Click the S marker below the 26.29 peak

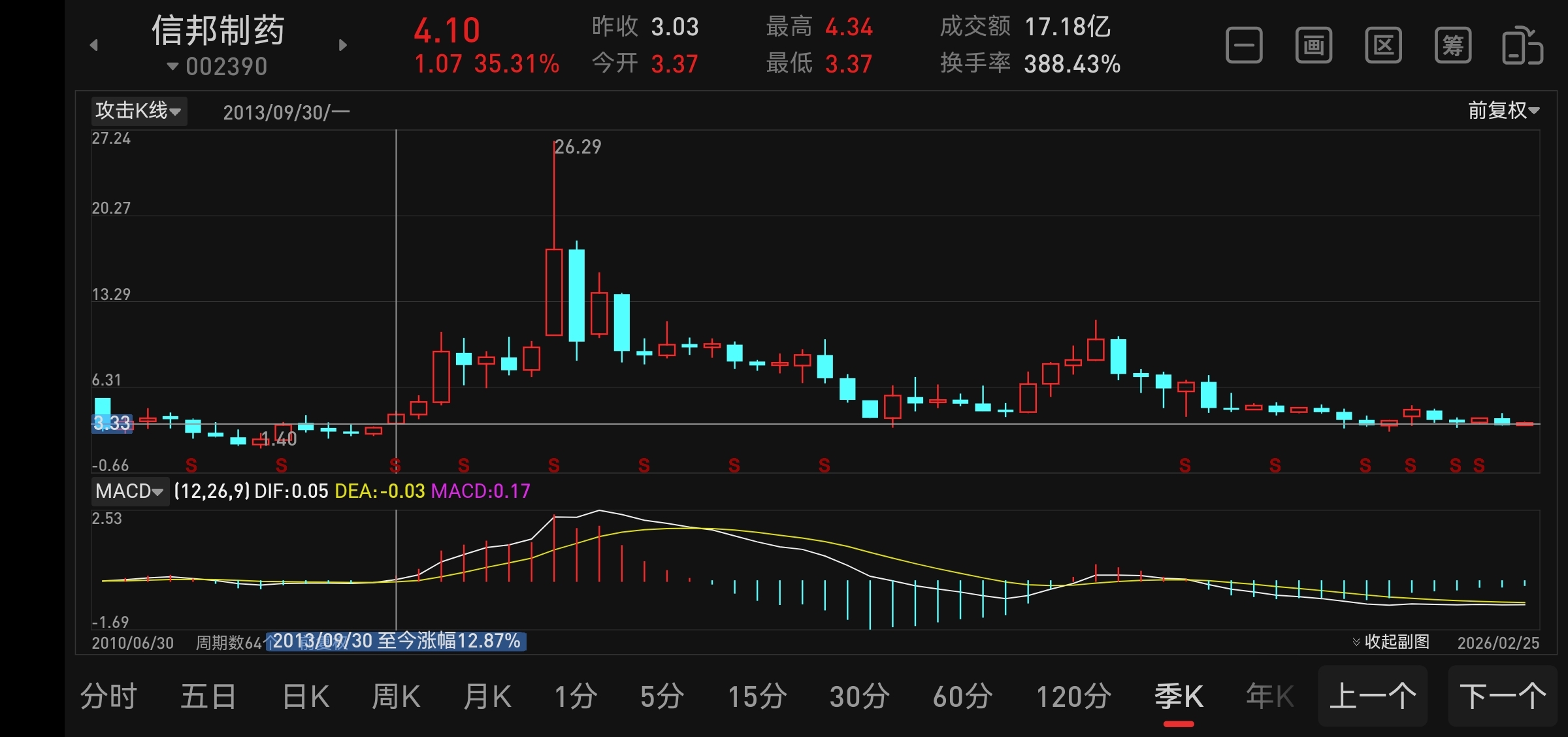pyautogui.click(x=554, y=465)
